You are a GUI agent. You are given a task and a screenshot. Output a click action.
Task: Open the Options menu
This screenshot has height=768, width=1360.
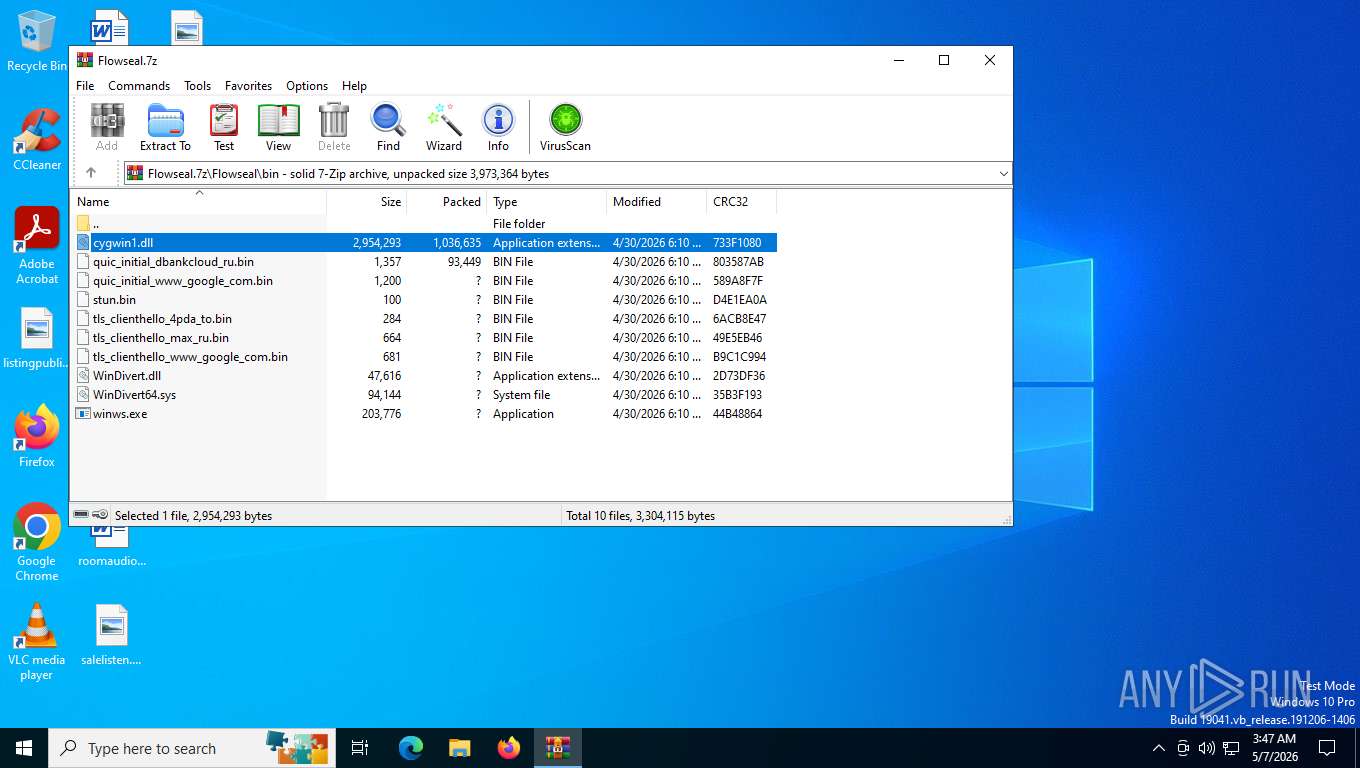[x=307, y=86]
